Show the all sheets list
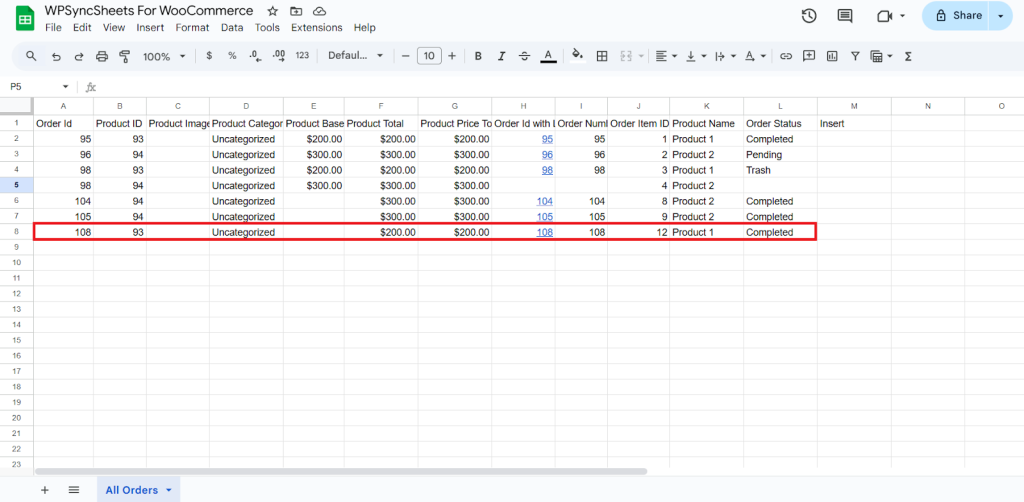 74,490
